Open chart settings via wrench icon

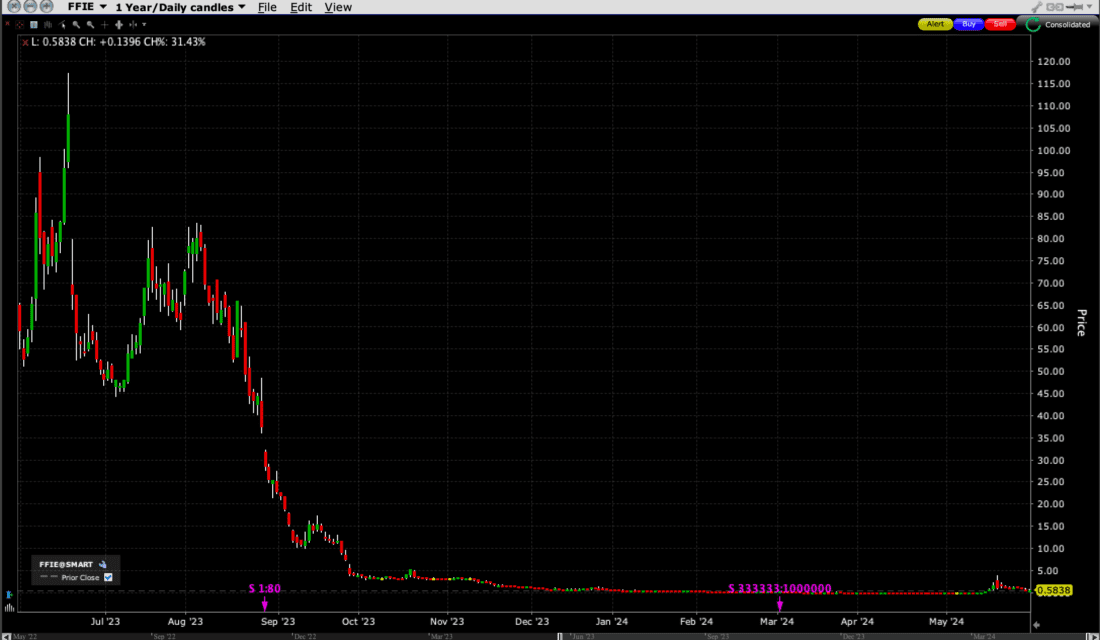click(x=1037, y=5)
